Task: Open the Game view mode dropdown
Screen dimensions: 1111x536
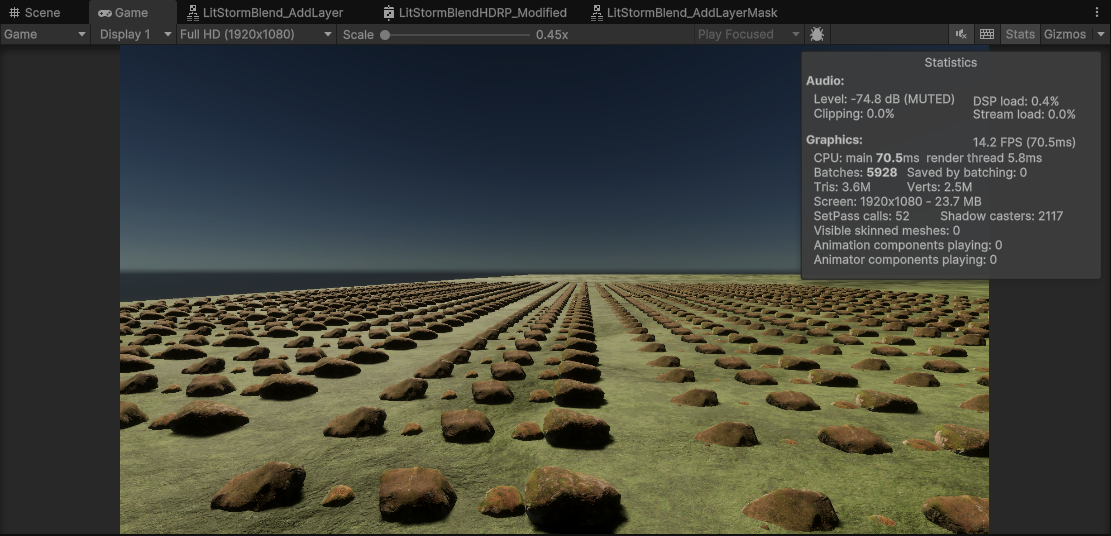Action: [x=45, y=34]
